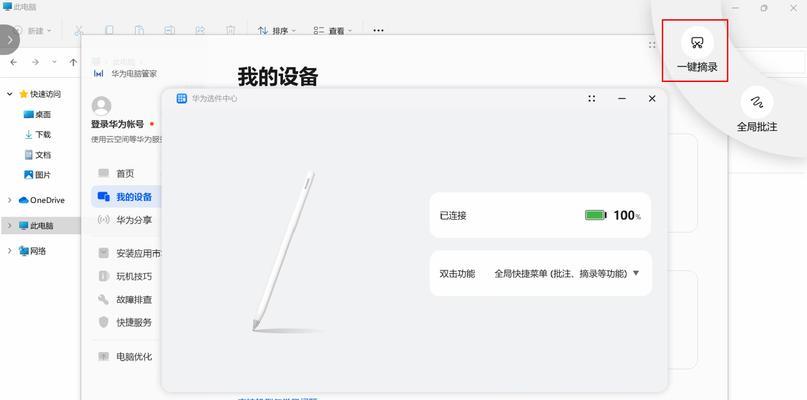807x400 pixels.
Task: Open the 一键摘录 quick capture tool
Action: point(697,50)
